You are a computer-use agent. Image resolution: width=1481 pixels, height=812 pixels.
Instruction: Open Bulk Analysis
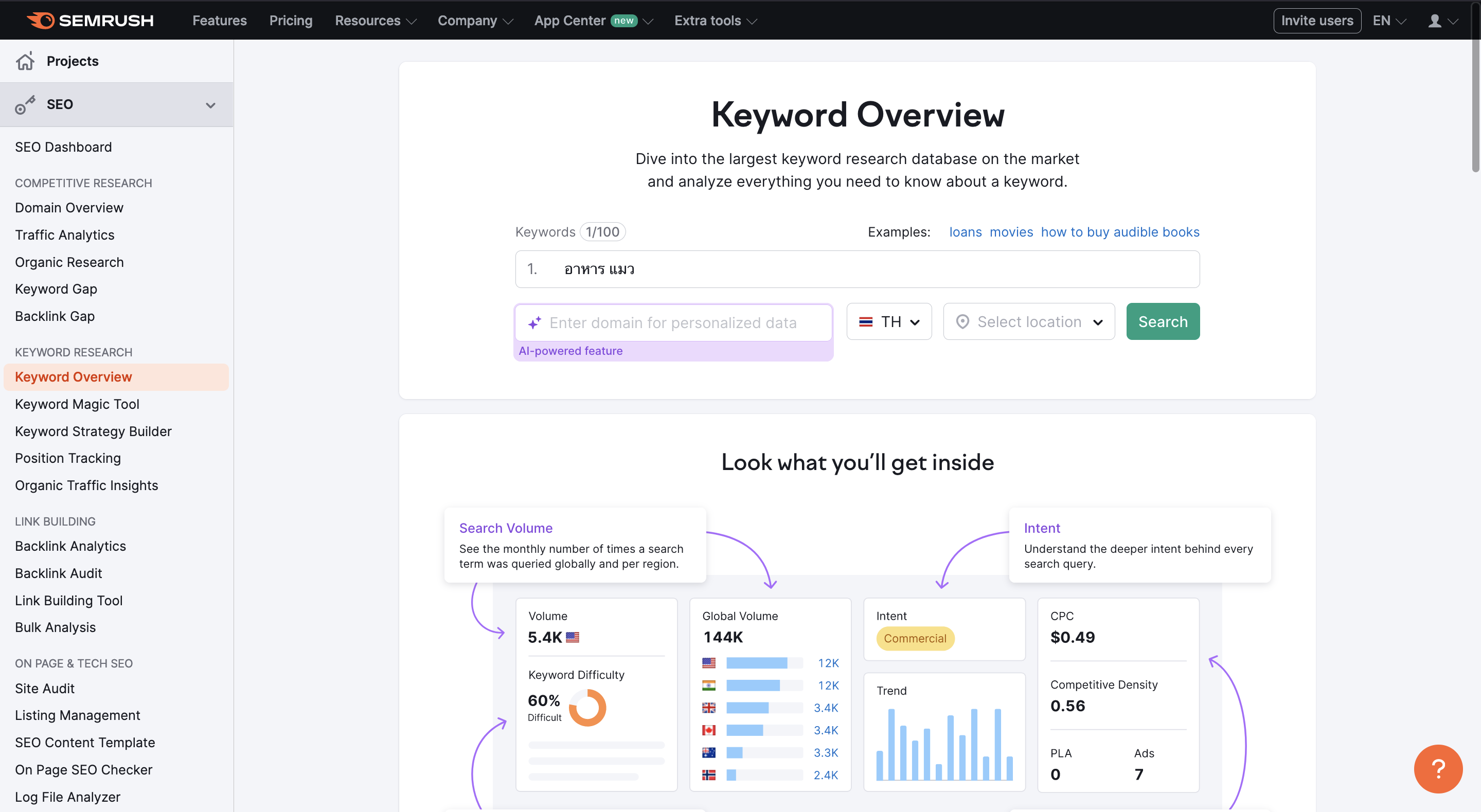click(x=55, y=627)
